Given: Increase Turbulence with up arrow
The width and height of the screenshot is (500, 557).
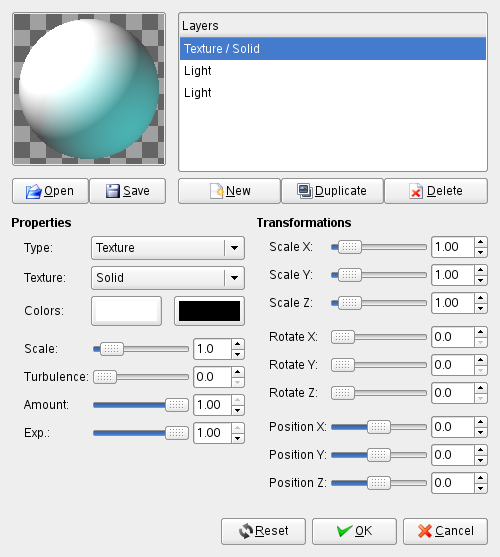Looking at the screenshot, I should [x=238, y=372].
